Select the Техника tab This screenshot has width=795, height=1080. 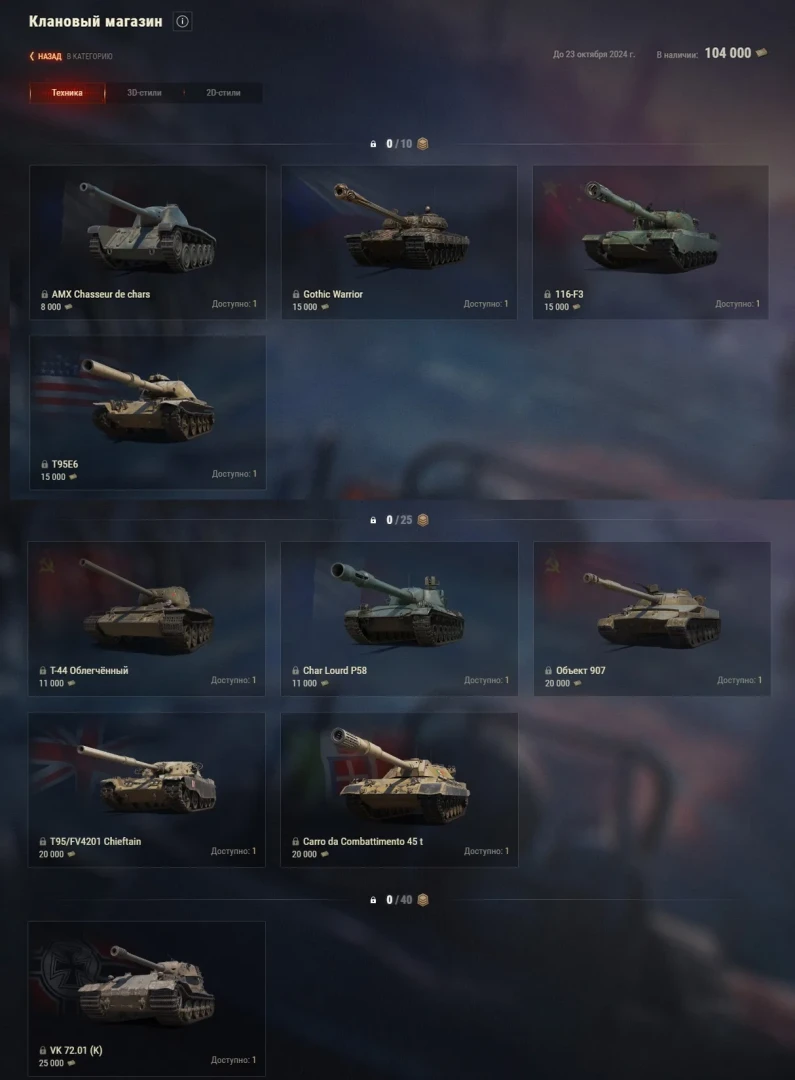tap(67, 93)
